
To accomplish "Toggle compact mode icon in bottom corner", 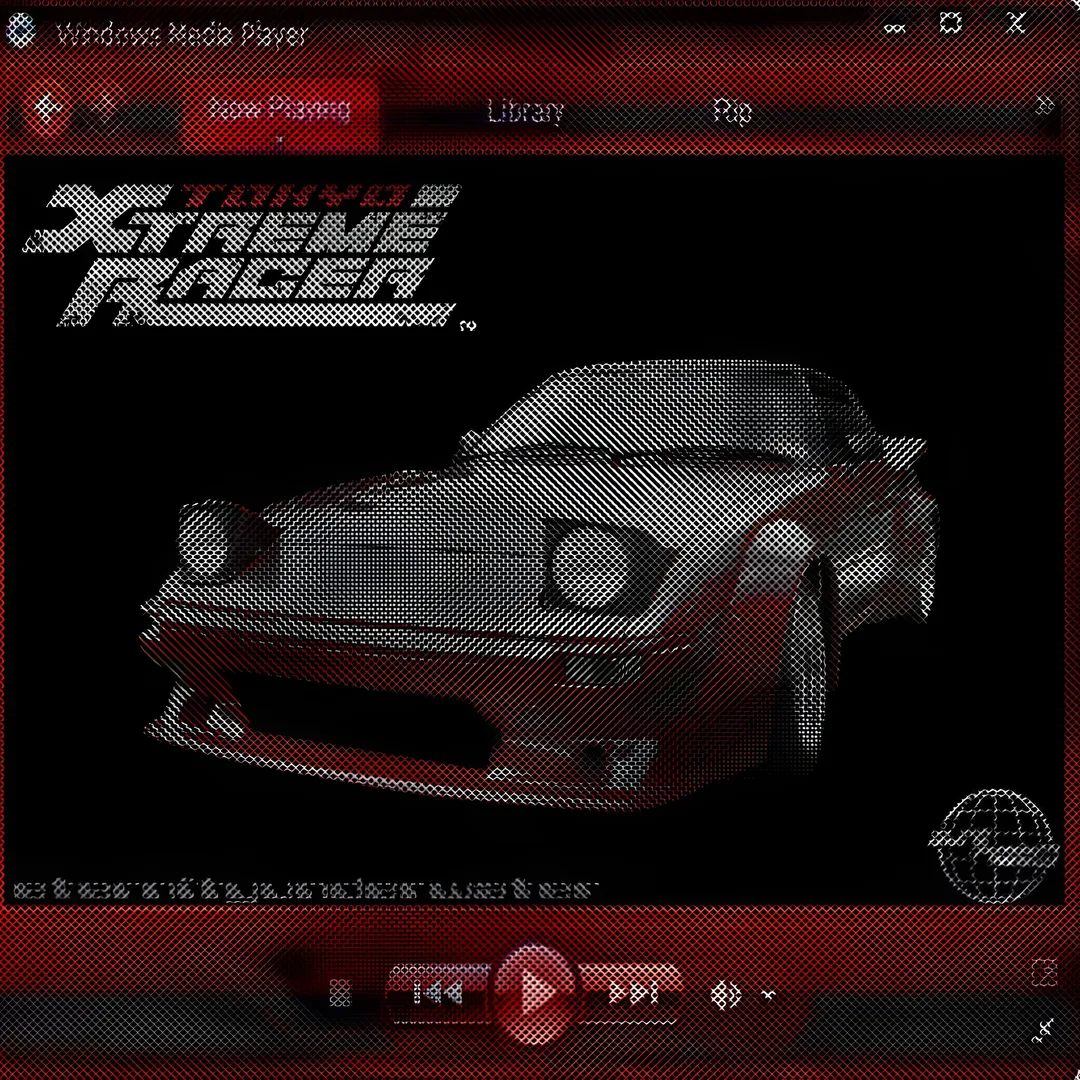I will click(x=1044, y=1030).
